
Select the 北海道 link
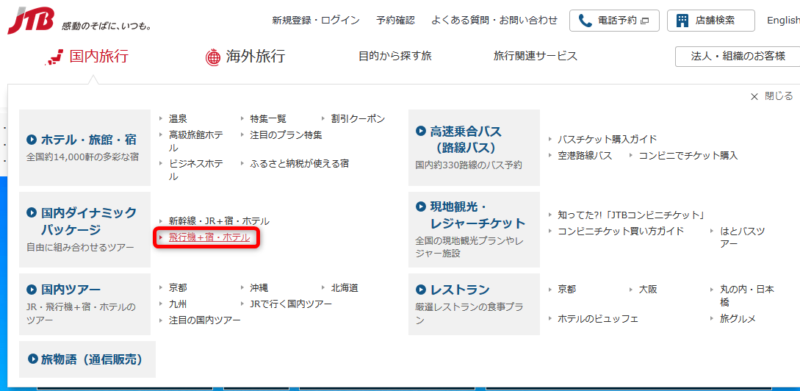344,288
